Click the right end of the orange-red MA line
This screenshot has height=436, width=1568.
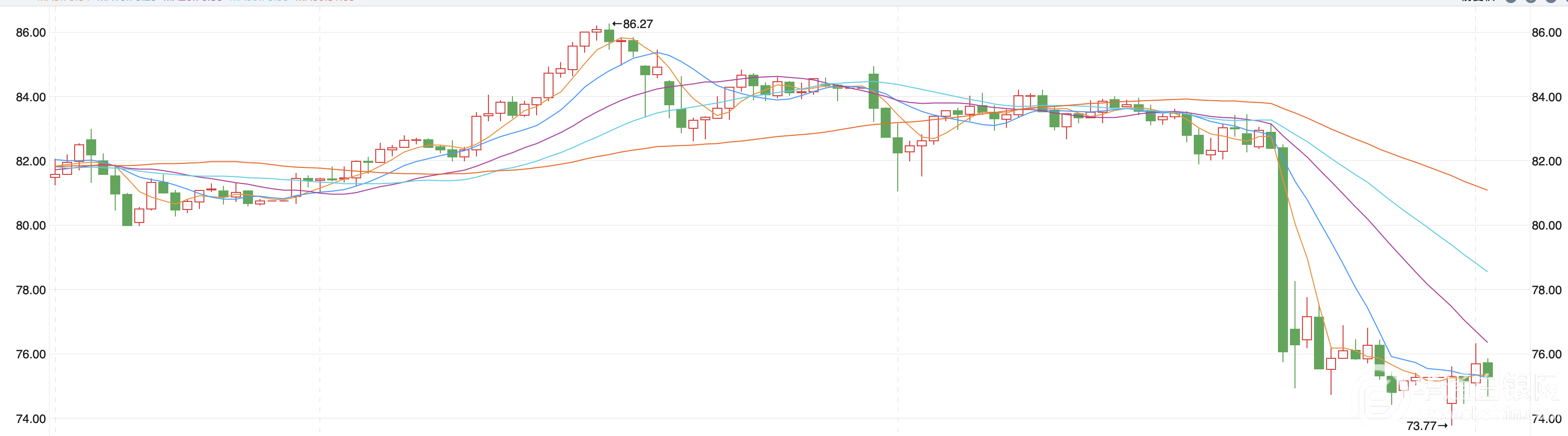1486,189
